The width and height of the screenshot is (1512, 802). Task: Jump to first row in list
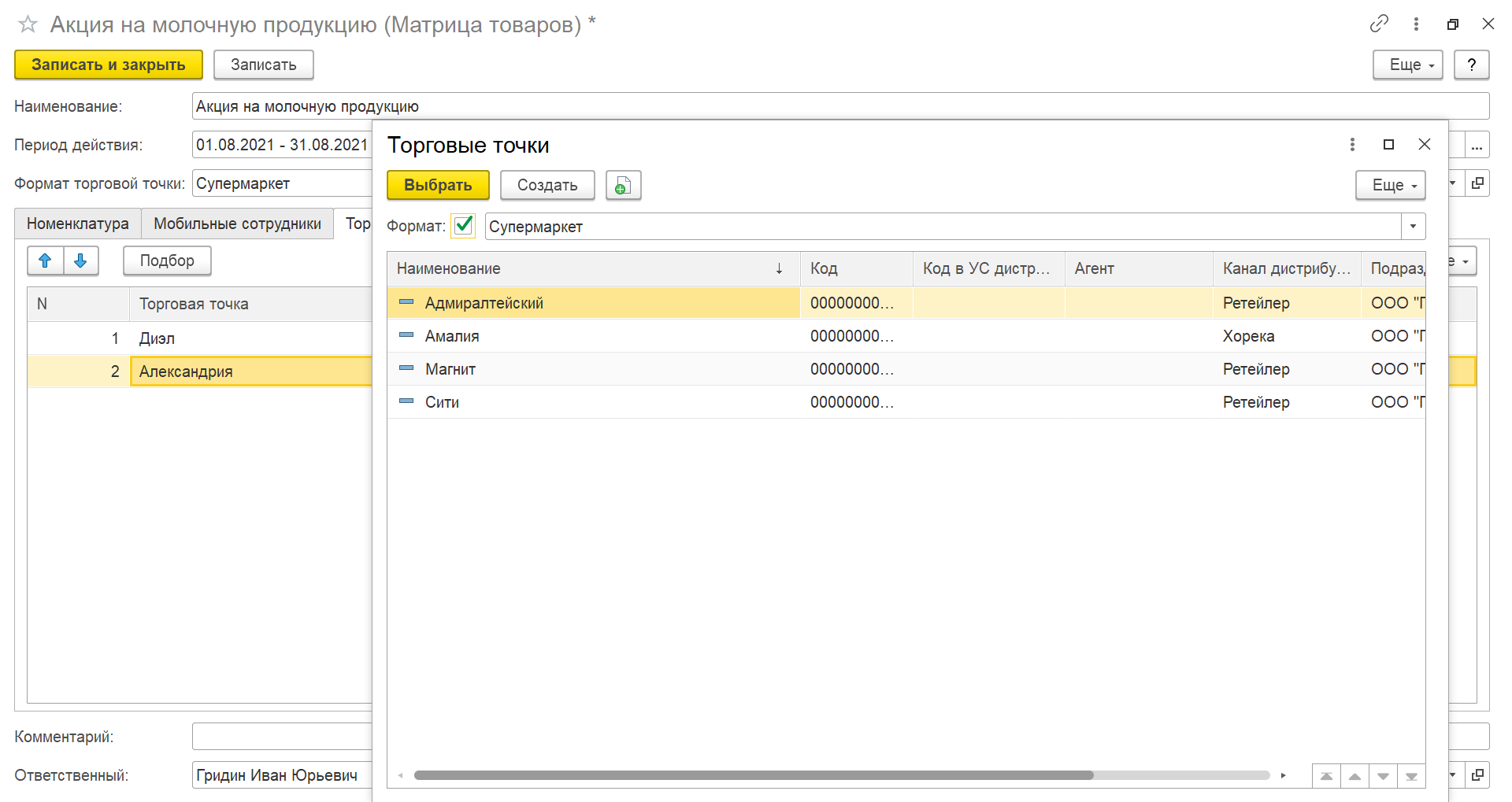point(1326,776)
